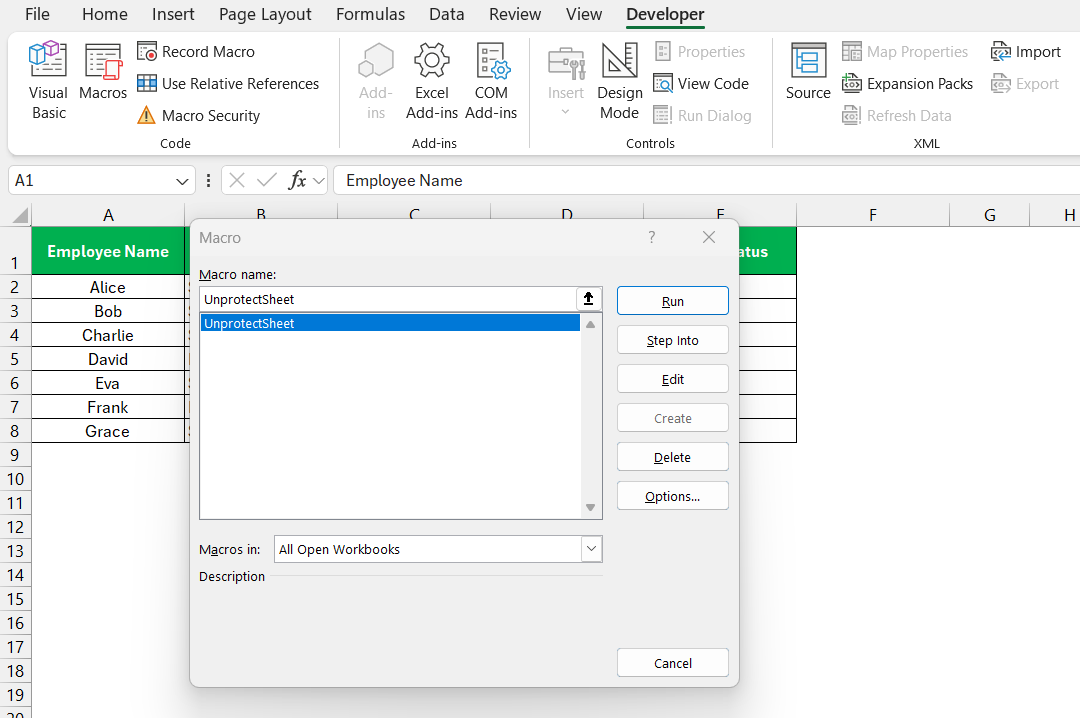Screen dimensions: 1080x718
Task: Select the Developer tab
Action: (665, 14)
